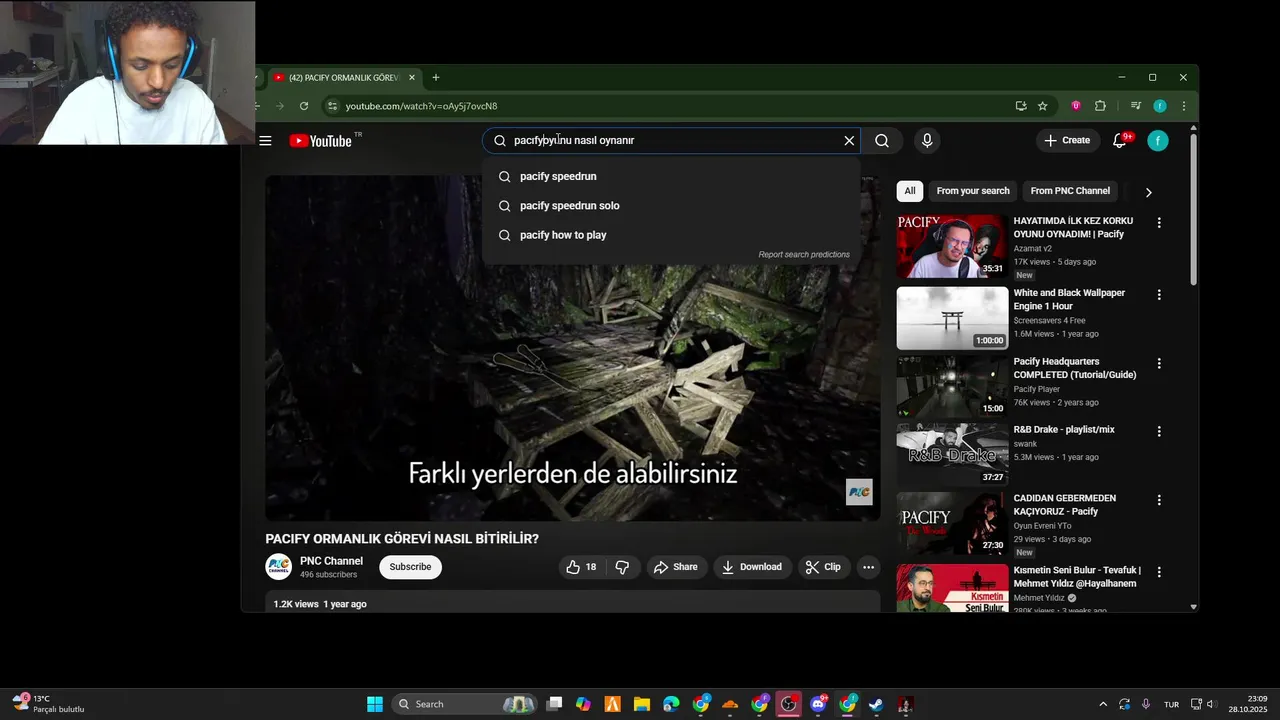Open the YouTube account avatar menu

1158,141
